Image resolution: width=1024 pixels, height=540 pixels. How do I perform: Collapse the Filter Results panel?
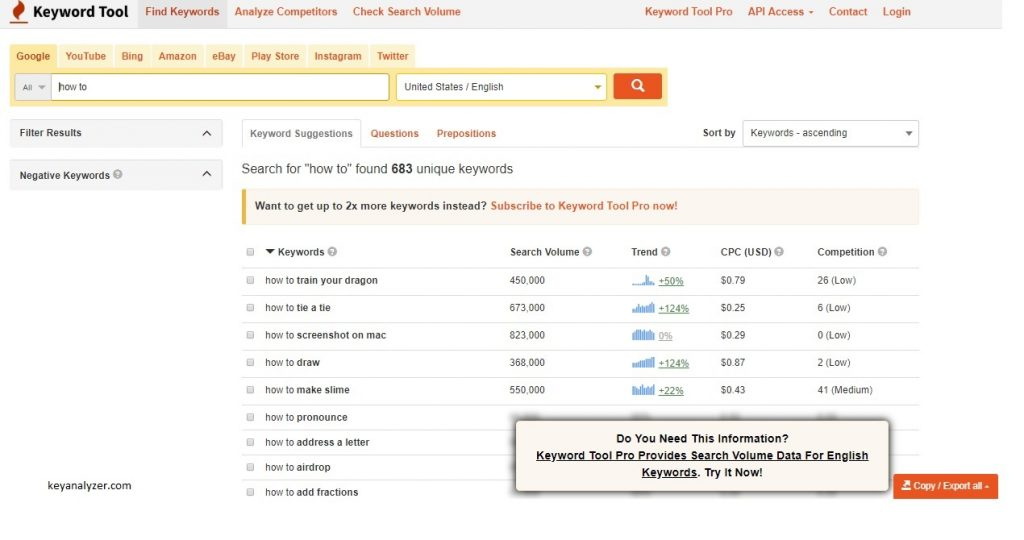tap(206, 133)
